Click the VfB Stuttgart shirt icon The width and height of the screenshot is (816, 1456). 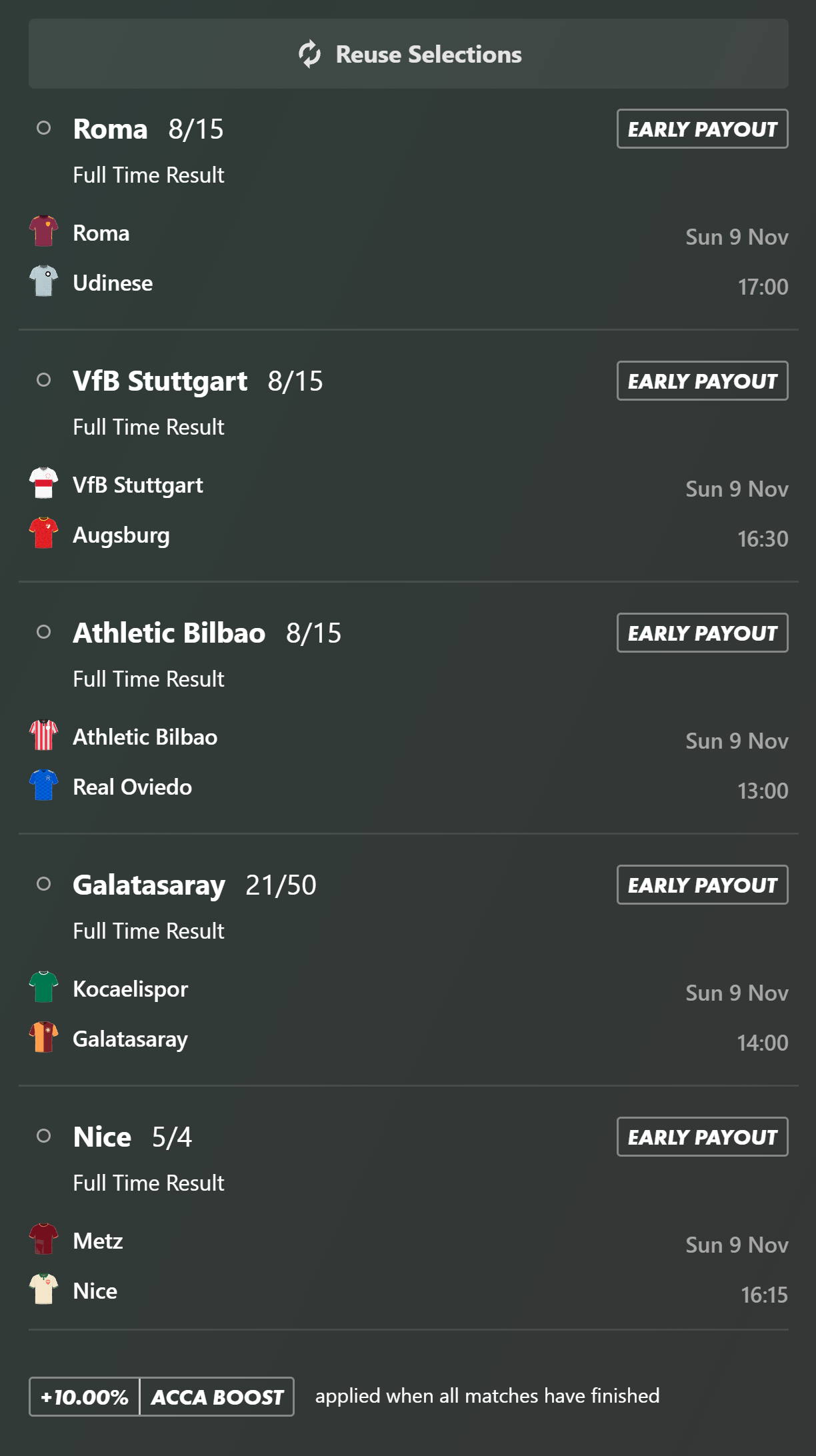pyautogui.click(x=43, y=483)
